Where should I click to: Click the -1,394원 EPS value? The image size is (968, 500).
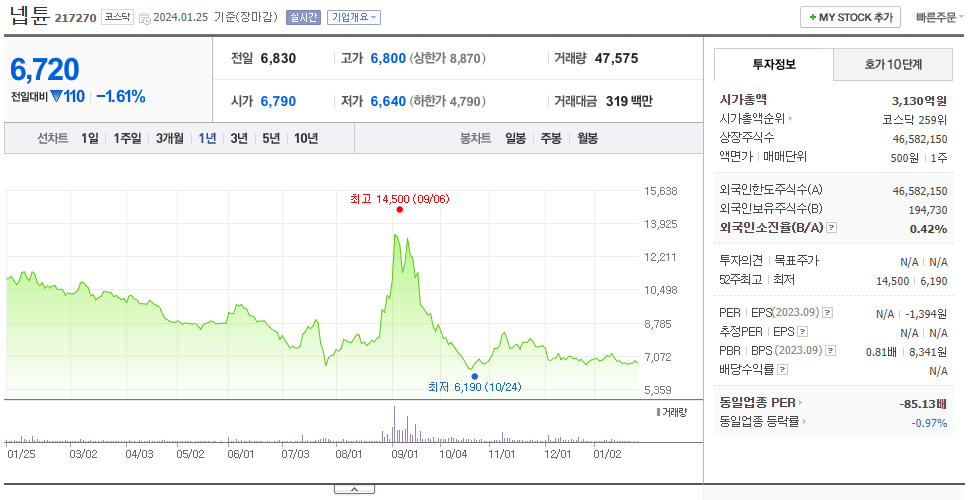[926, 314]
